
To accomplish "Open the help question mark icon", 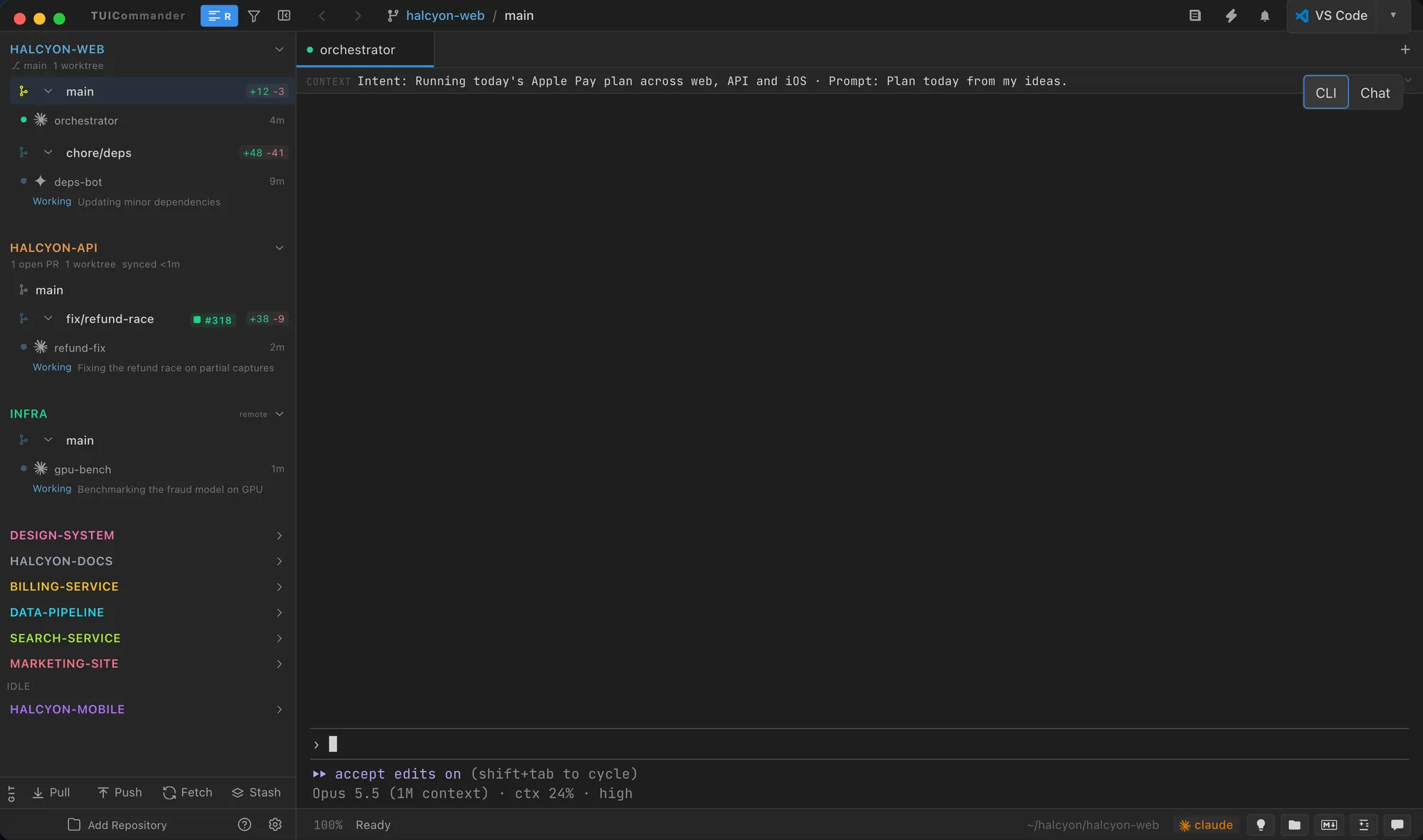I will 245,824.
